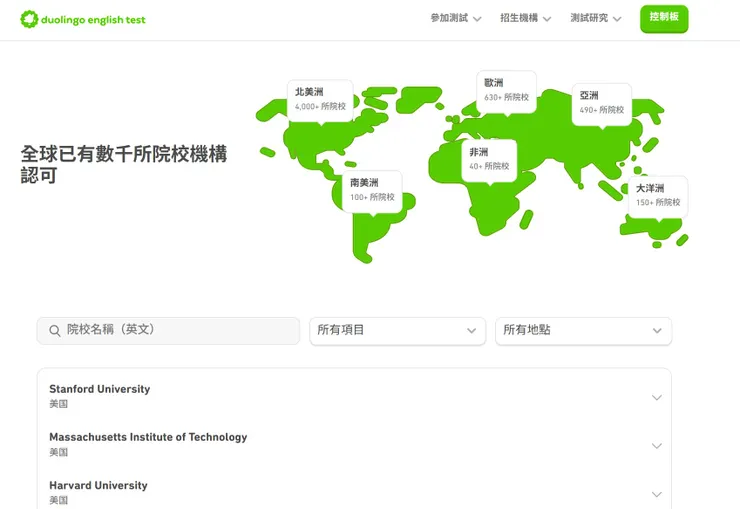Click 美国 under Massachusetts Institute of Technology

[59, 452]
